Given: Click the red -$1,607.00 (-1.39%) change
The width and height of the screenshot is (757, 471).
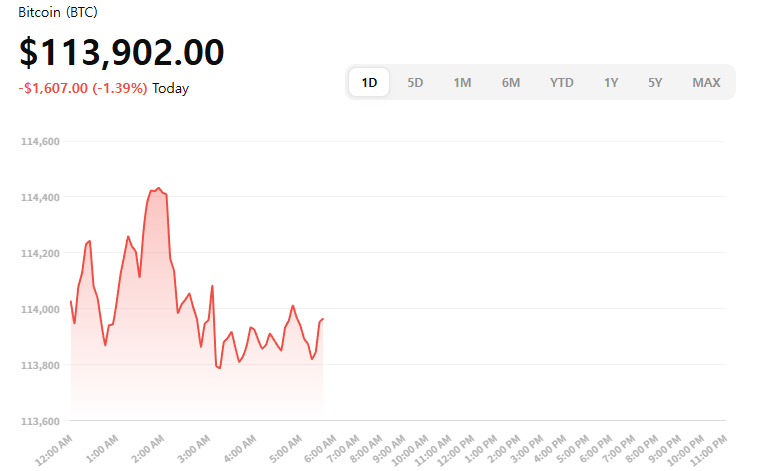Looking at the screenshot, I should point(83,88).
